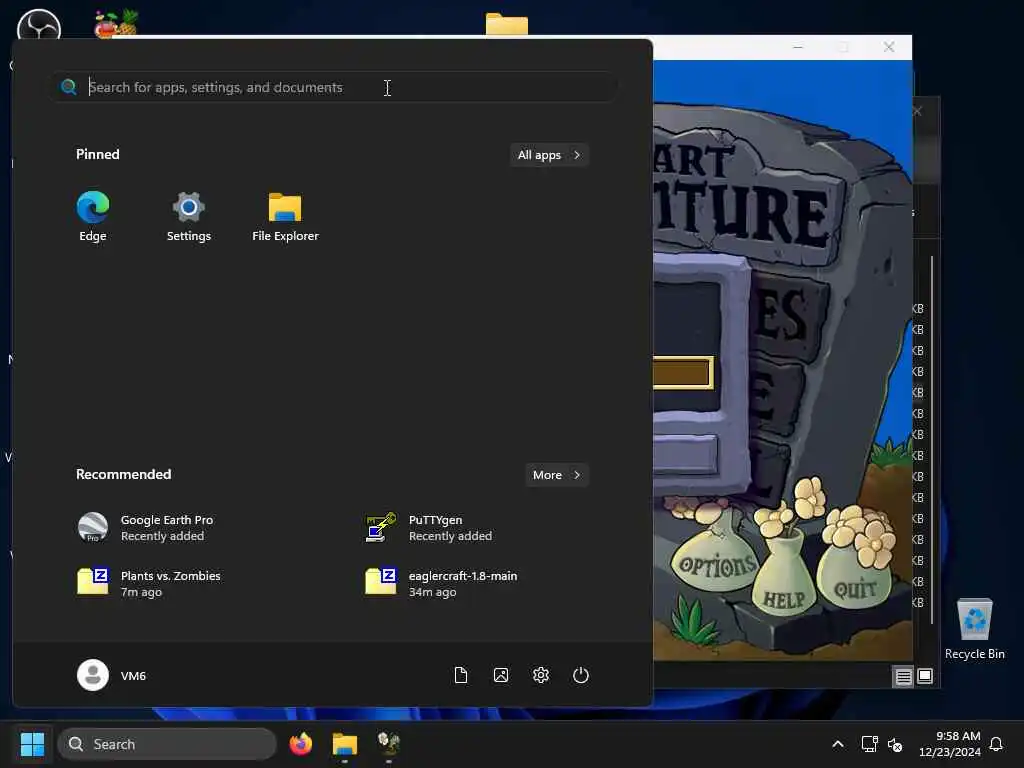Click the search magnifier icon in Start
Viewport: 1024px width, 768px height.
coord(69,87)
